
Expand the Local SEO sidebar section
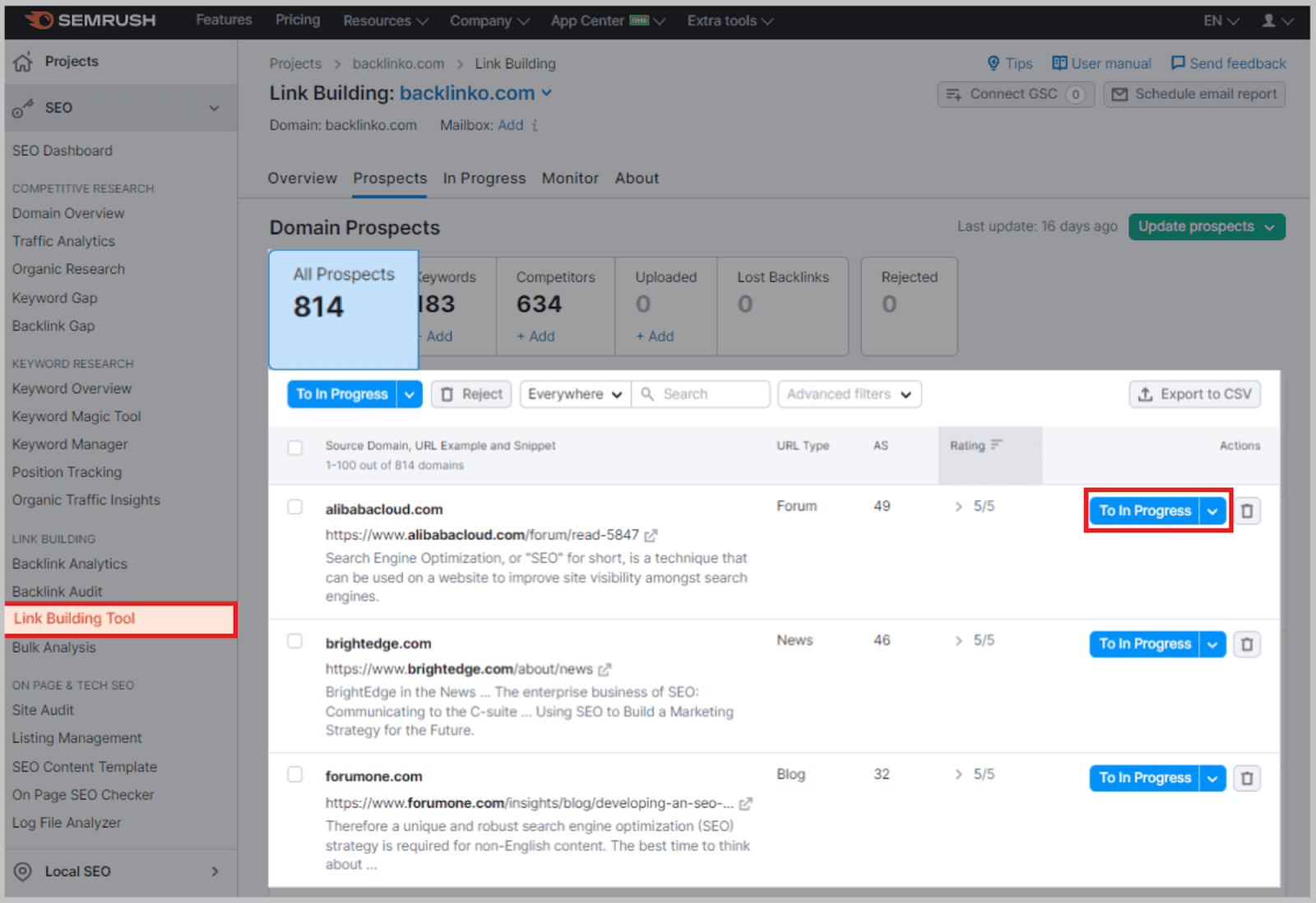[x=215, y=872]
